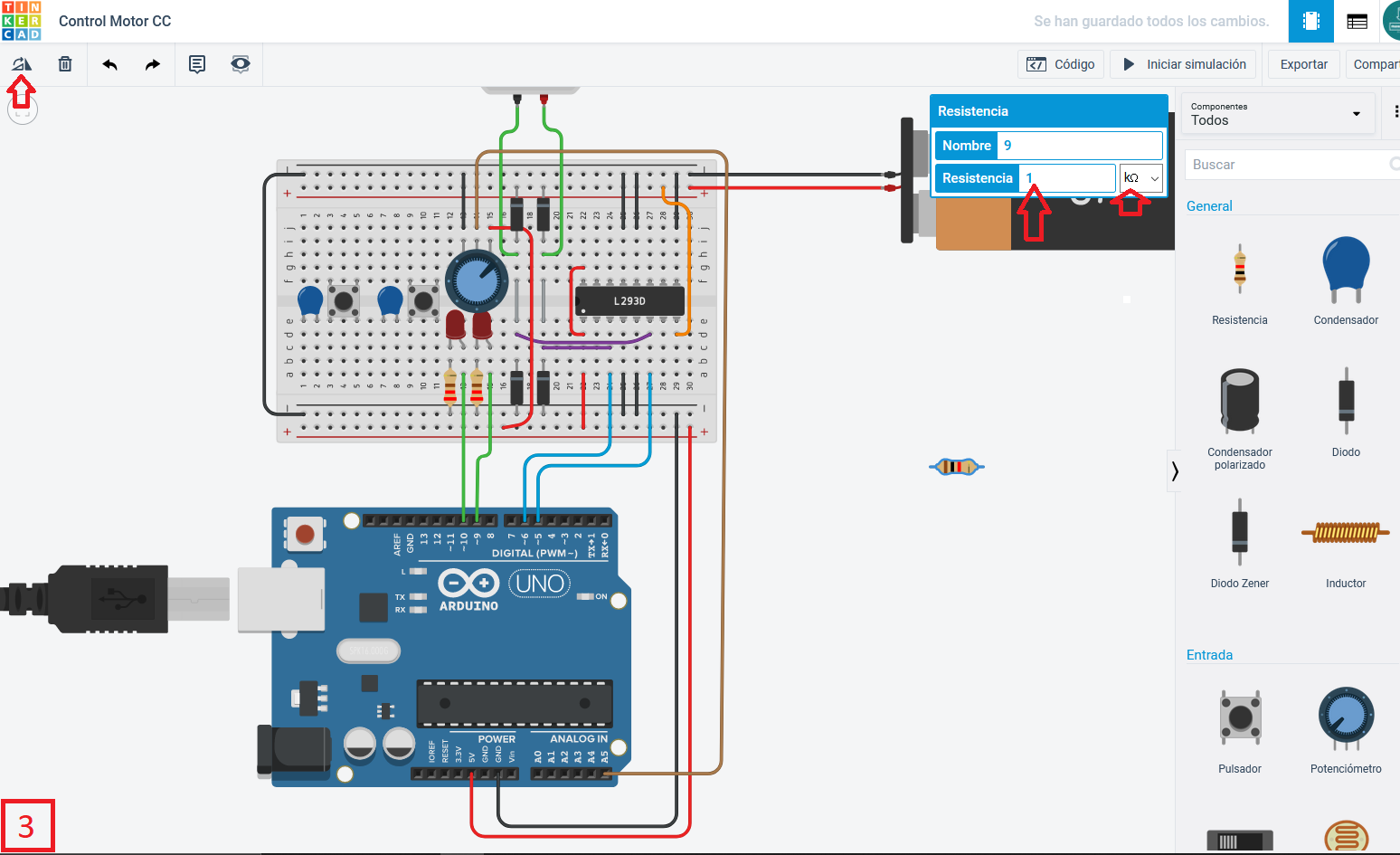Collapse the components panel with the chevron
The height and width of the screenshot is (855, 1400).
(x=1174, y=470)
